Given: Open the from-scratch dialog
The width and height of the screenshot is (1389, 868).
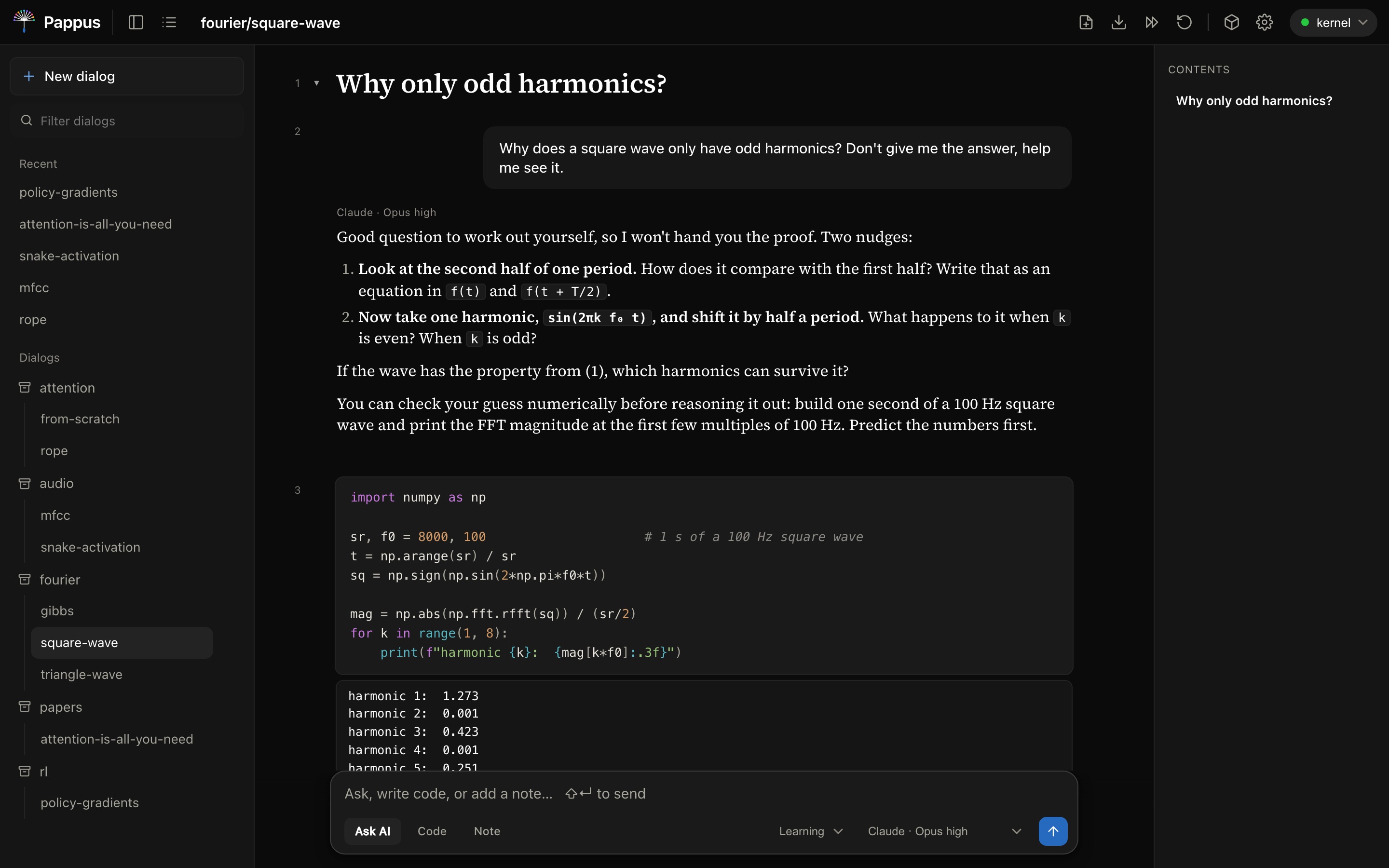Looking at the screenshot, I should coord(80,419).
